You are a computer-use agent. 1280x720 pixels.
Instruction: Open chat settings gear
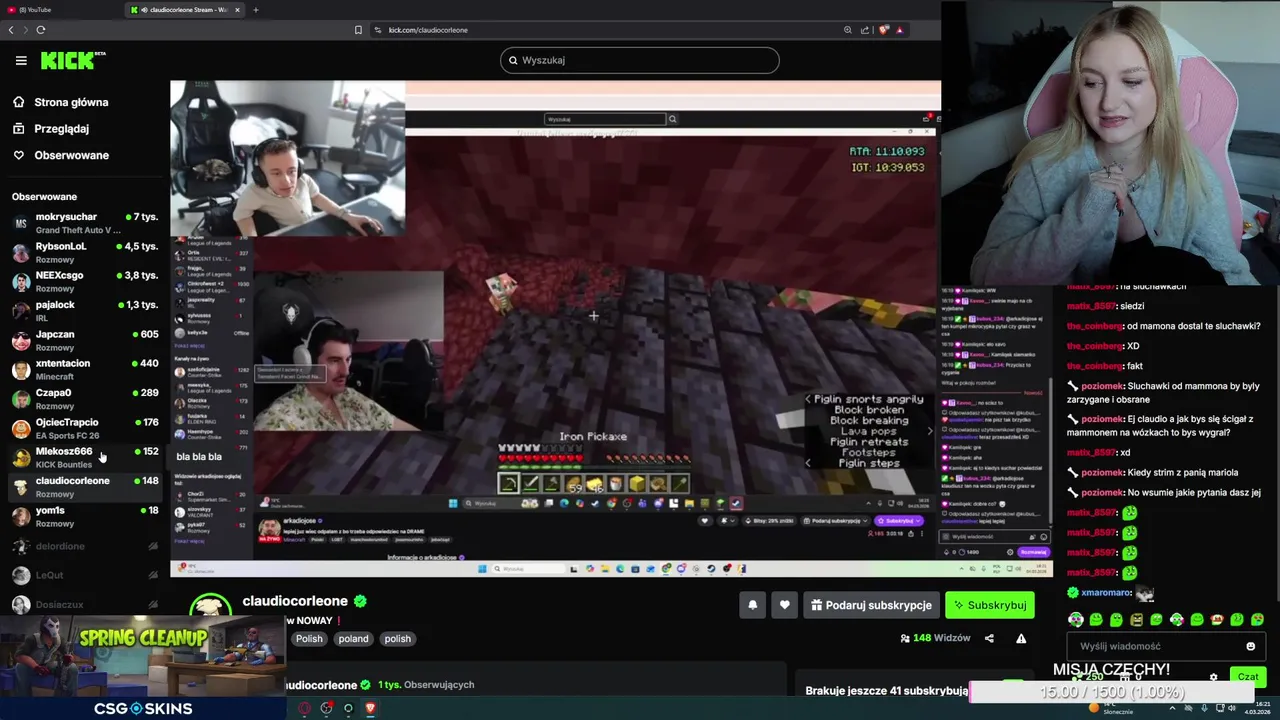(1214, 677)
